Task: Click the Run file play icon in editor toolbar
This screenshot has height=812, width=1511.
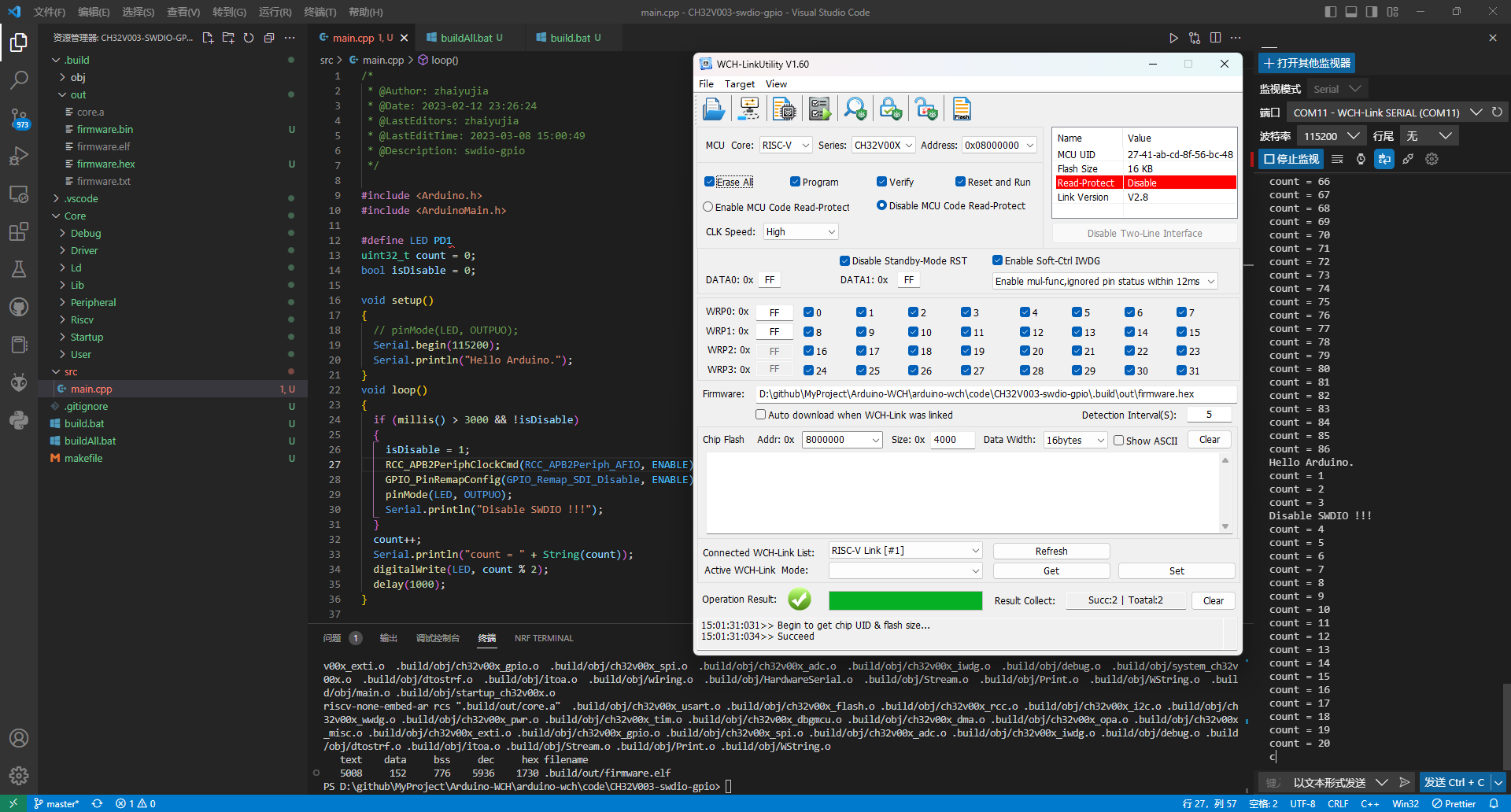Action: pyautogui.click(x=1173, y=38)
